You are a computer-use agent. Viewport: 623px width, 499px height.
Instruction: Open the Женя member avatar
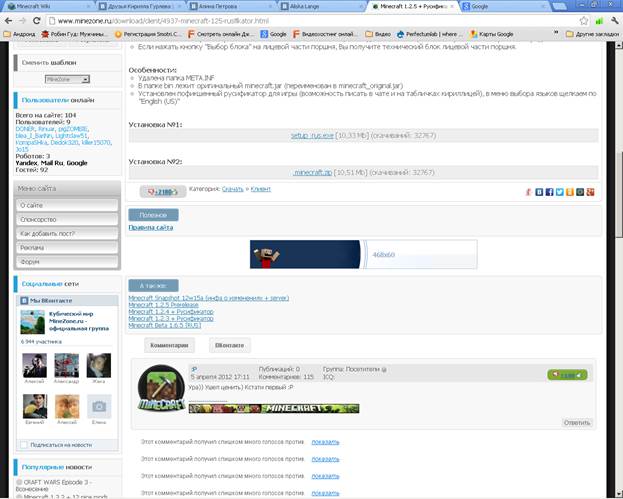click(x=99, y=366)
